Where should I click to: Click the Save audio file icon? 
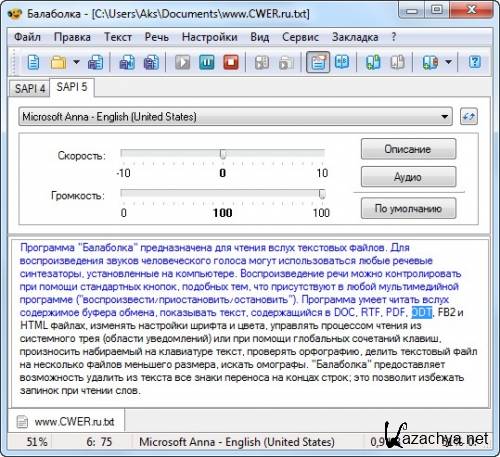[127, 62]
